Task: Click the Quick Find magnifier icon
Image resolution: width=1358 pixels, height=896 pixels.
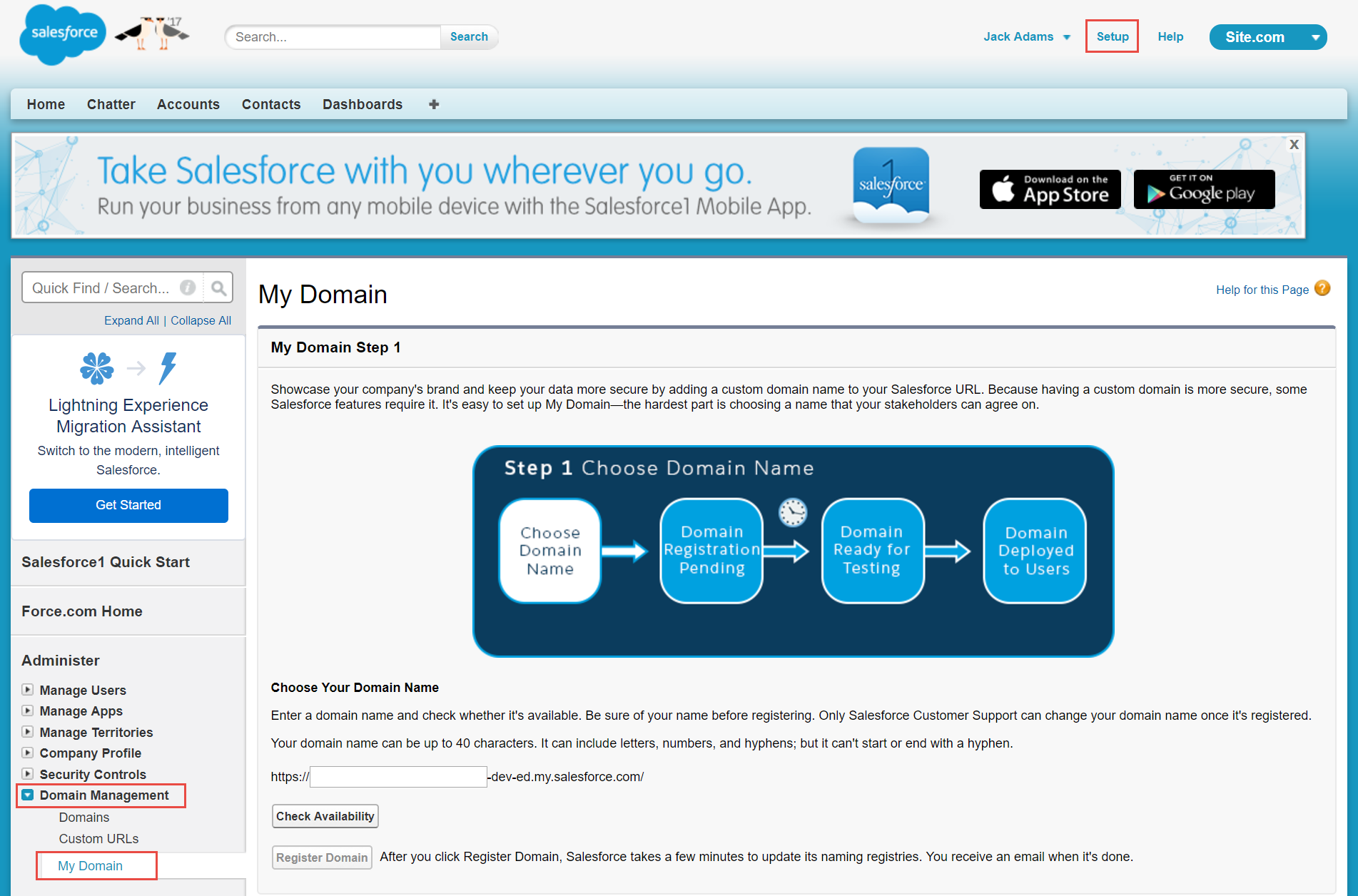Action: (218, 287)
